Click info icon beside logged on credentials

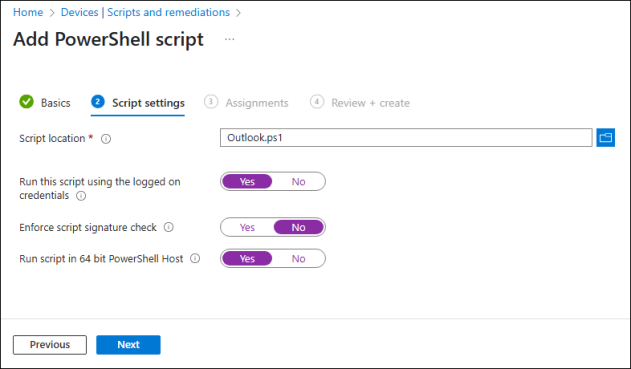81,196
